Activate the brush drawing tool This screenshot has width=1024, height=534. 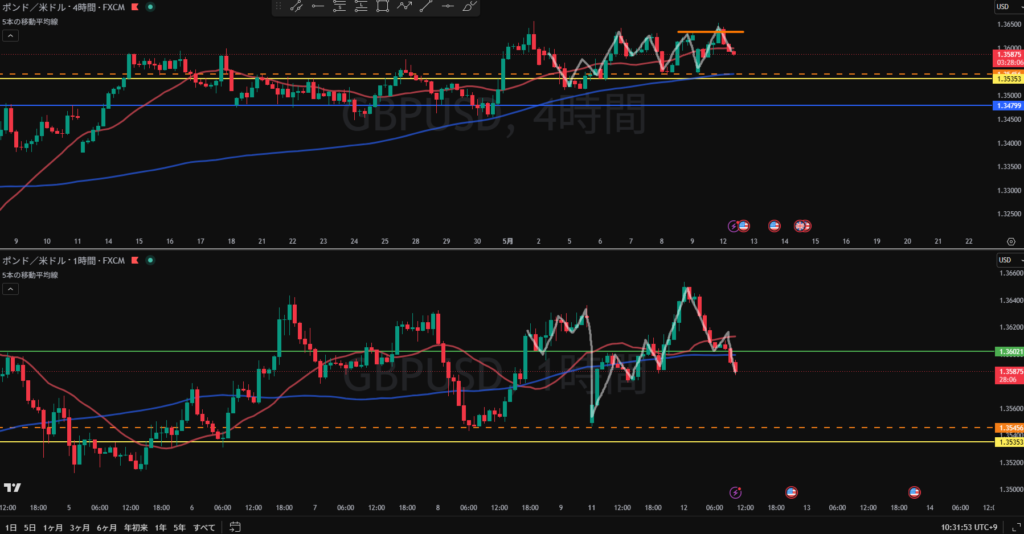click(469, 6)
